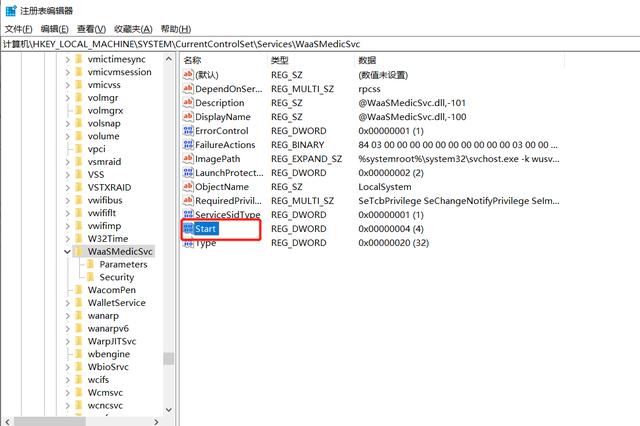Select the volmgrx folder icon
The image size is (640, 426).
79,110
